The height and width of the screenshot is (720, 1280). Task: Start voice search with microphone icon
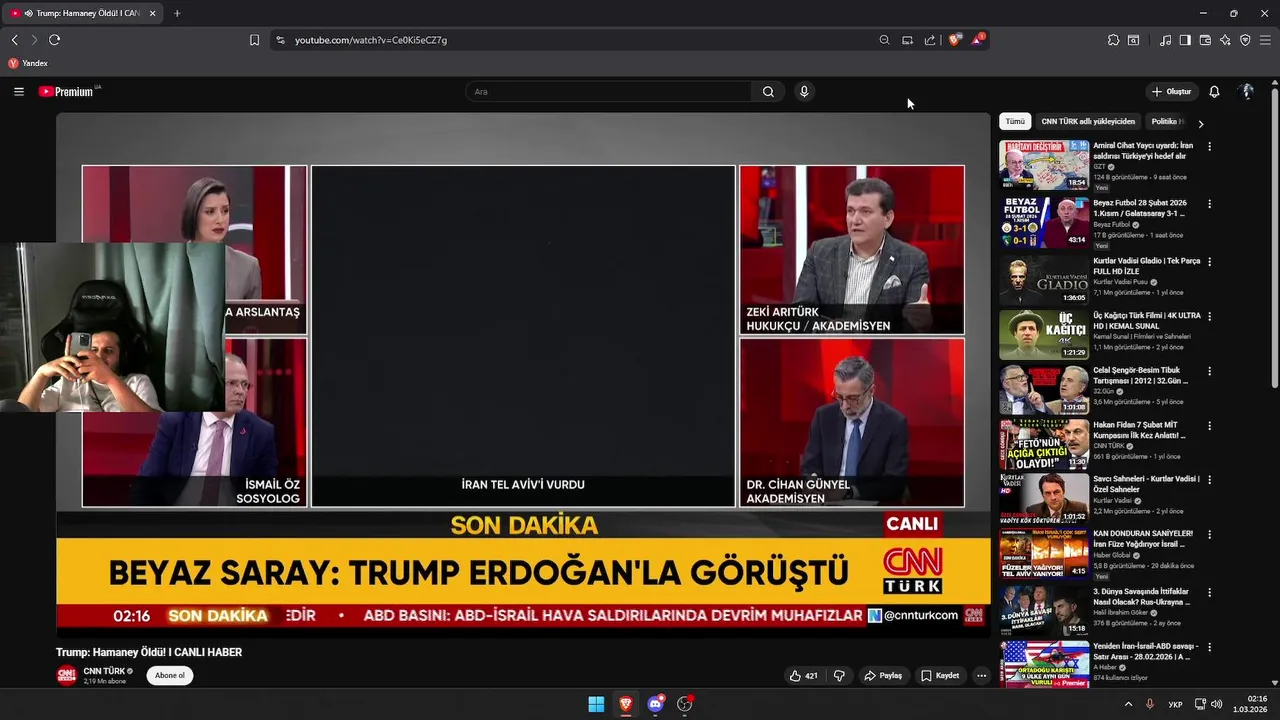tap(804, 91)
